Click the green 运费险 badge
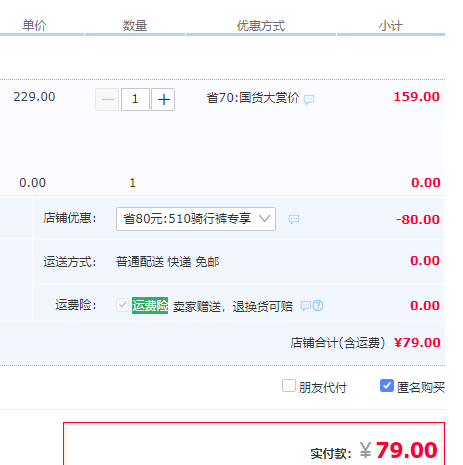 point(150,305)
